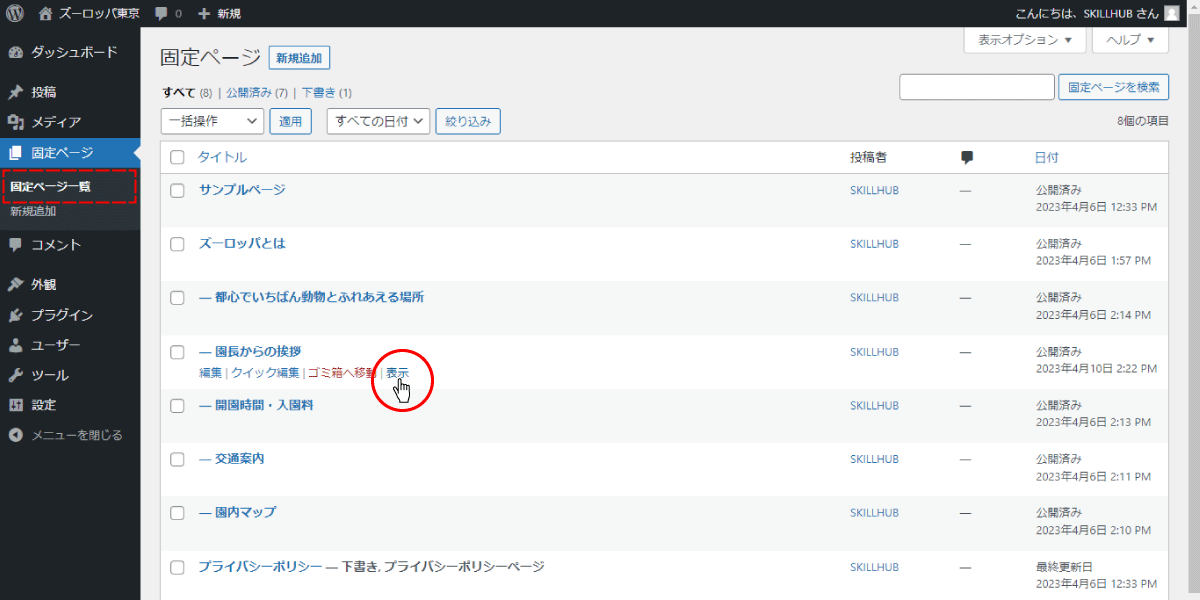Viewport: 1200px width, 600px height.
Task: Click ゴミ箱へ移動 under 園長からの挨拶
Action: [x=342, y=372]
